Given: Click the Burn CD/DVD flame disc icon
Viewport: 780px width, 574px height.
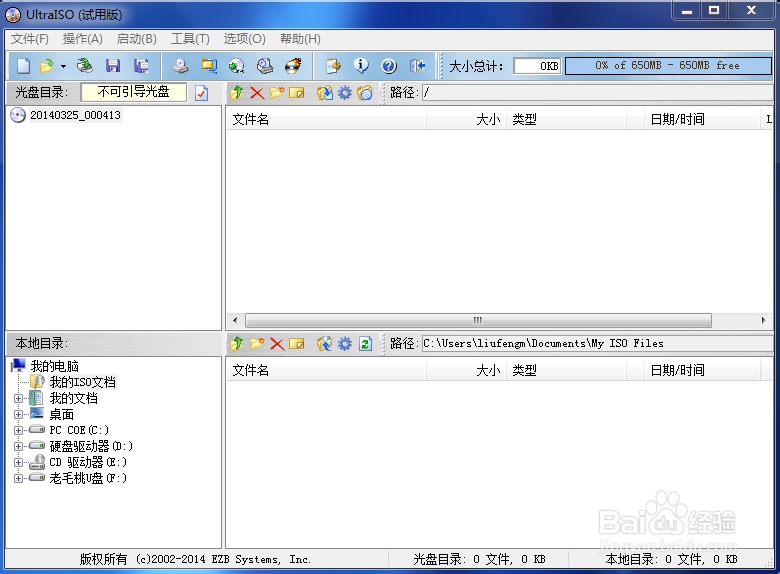Looking at the screenshot, I should (x=293, y=66).
